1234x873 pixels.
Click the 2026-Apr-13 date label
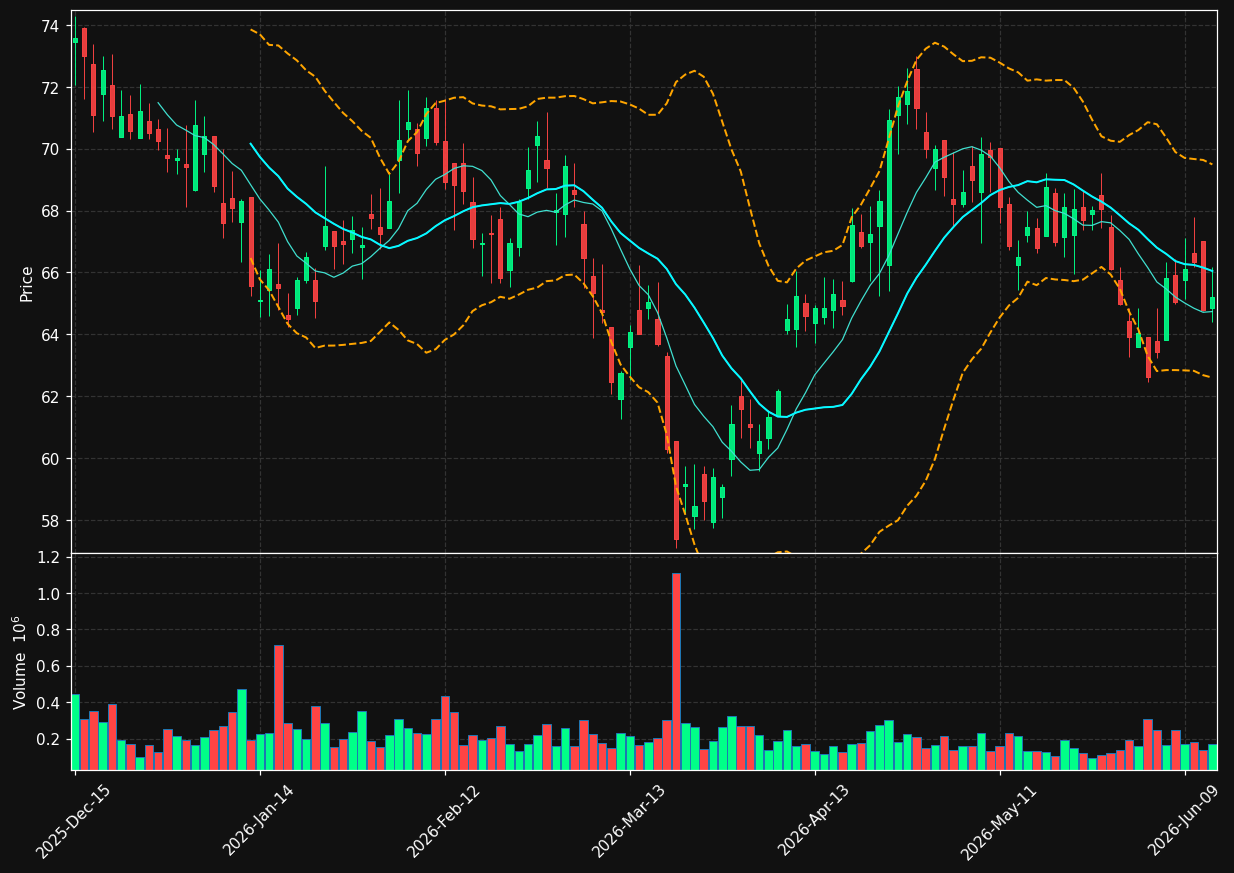point(814,821)
